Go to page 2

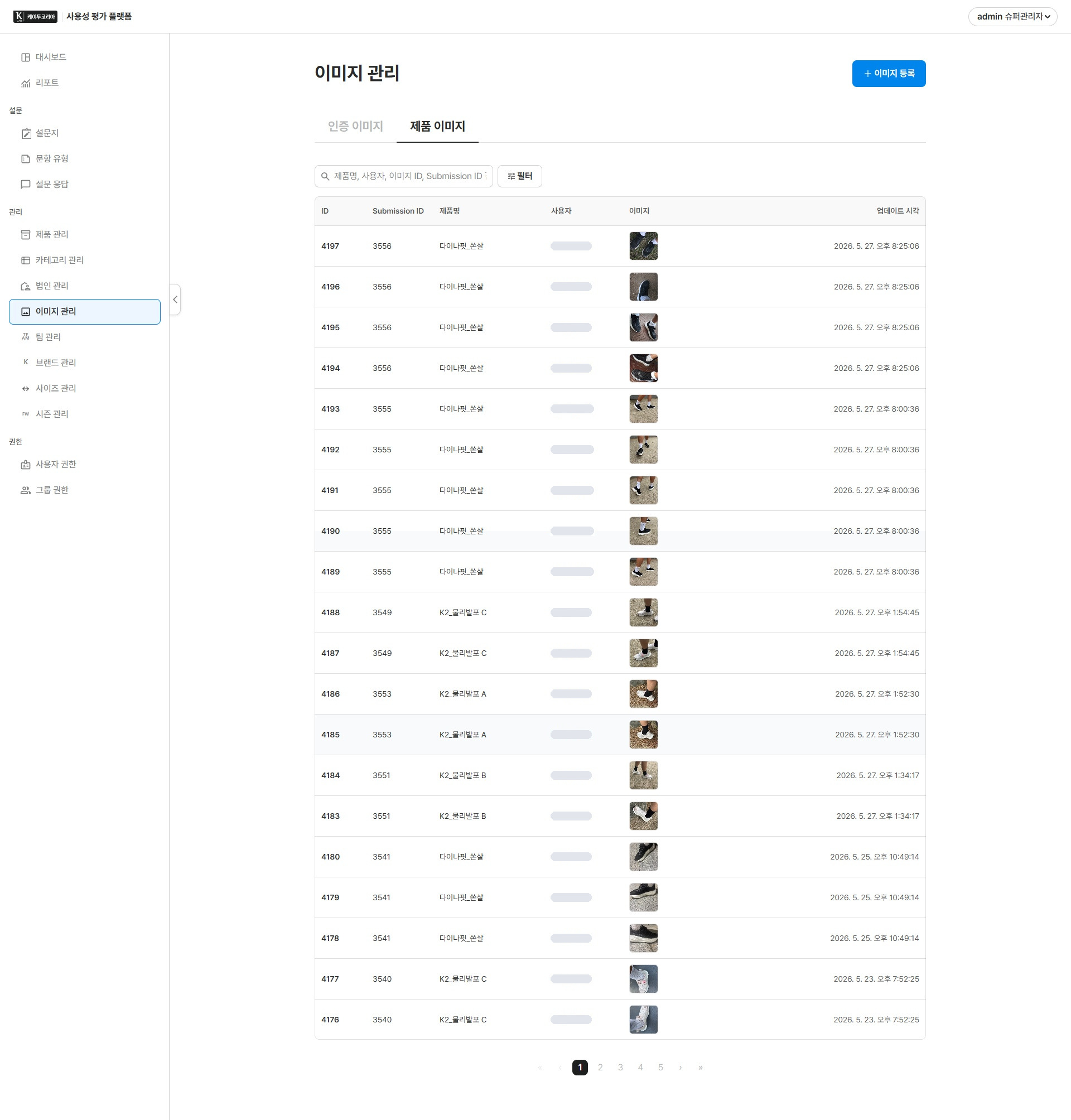600,1067
